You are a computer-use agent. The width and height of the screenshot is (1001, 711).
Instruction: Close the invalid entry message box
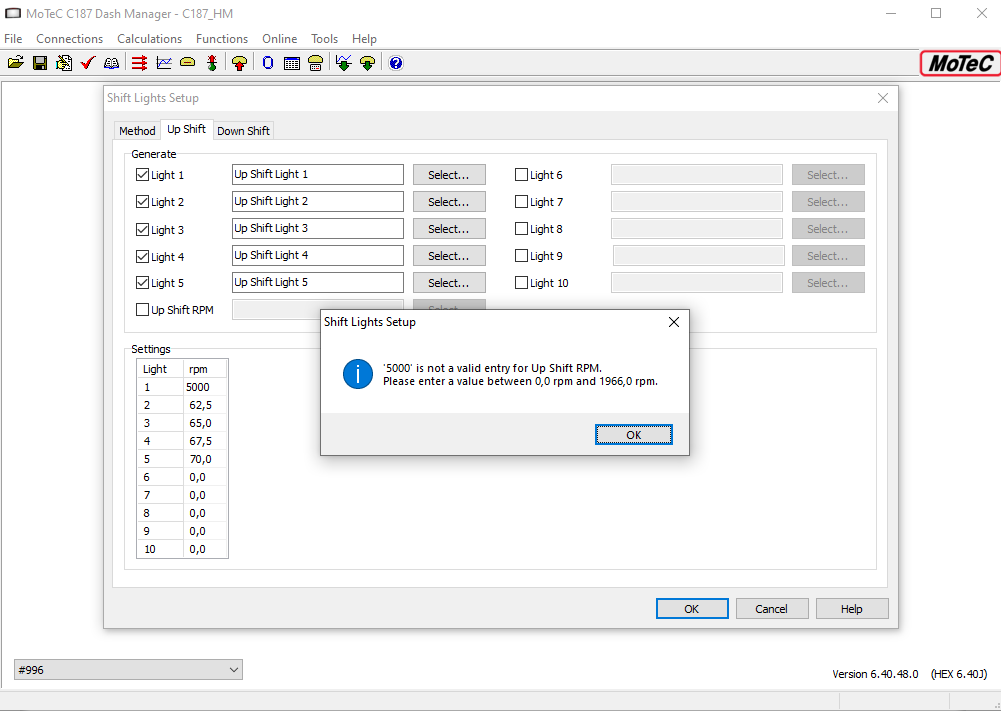click(x=674, y=322)
